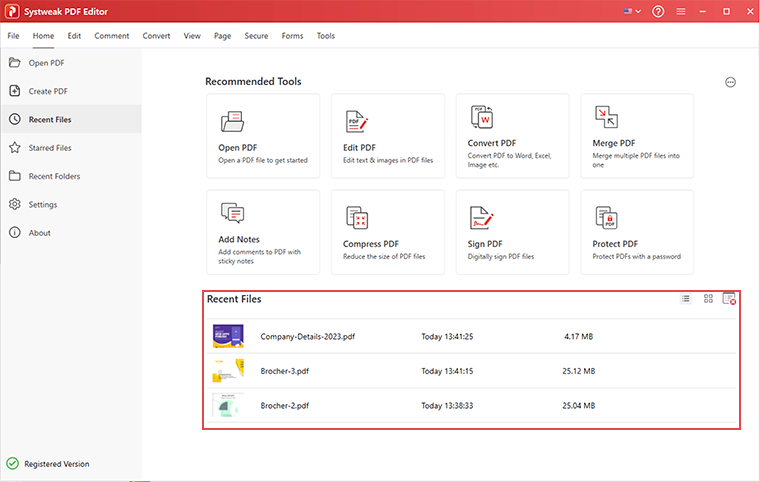This screenshot has height=482, width=760.
Task: Click file name Company-Details-2023.pdf
Action: [308, 336]
